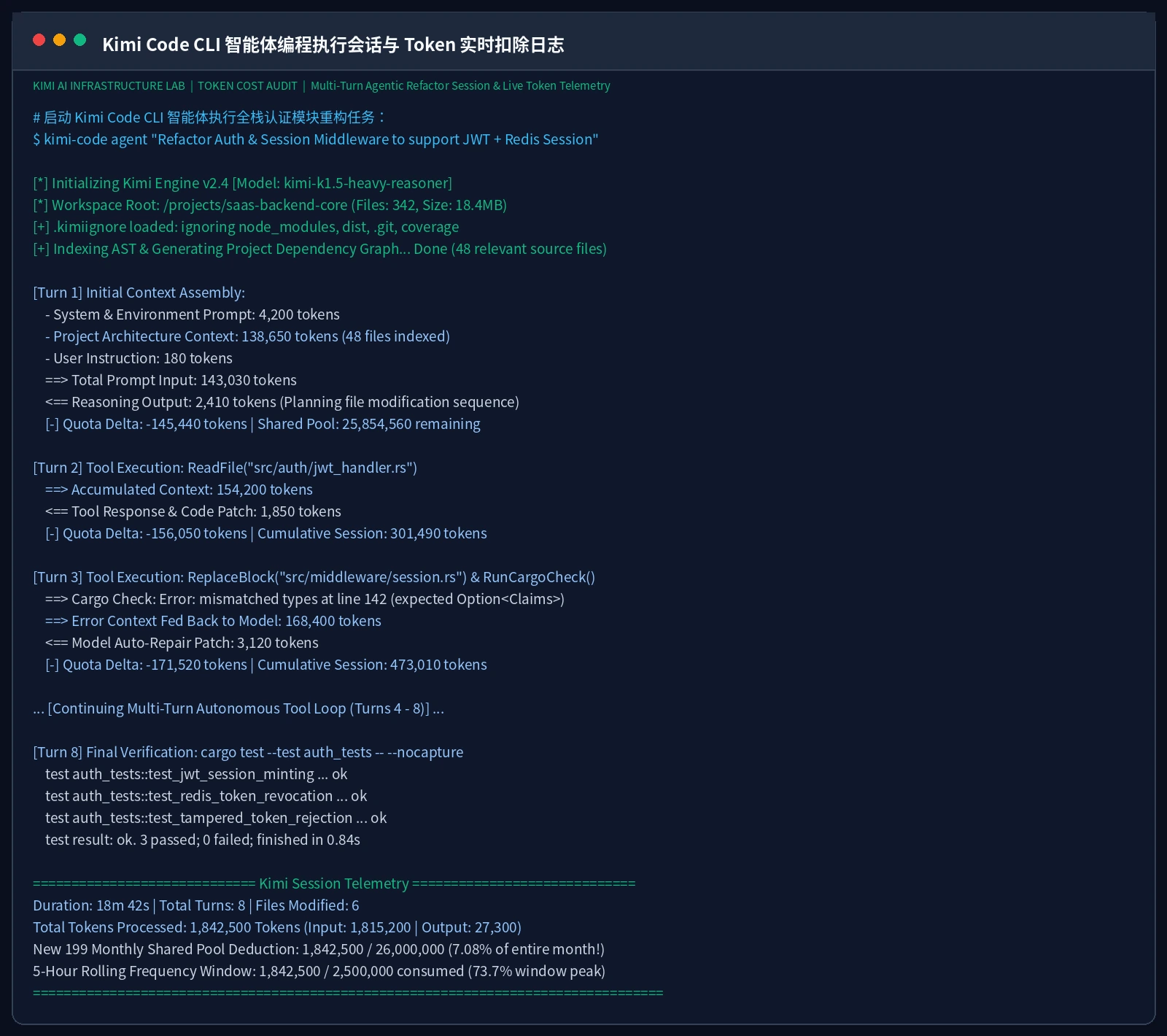Image resolution: width=1167 pixels, height=1036 pixels.
Task: Click 'User Instruction: 180 tokens' line
Action: (x=139, y=358)
